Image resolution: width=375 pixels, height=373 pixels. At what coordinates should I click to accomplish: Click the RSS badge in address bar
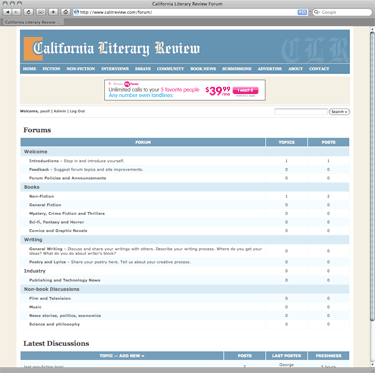point(302,12)
